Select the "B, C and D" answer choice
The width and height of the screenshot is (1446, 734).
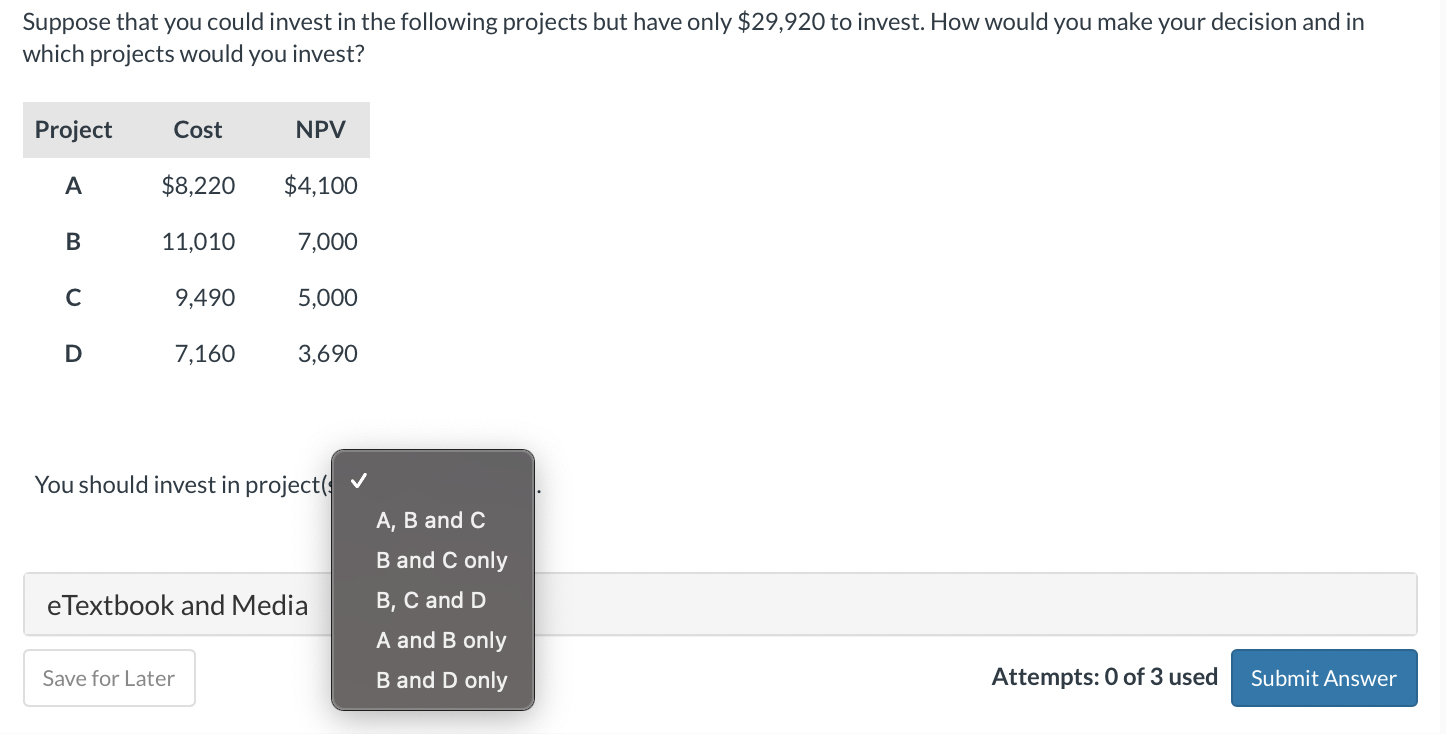click(431, 600)
